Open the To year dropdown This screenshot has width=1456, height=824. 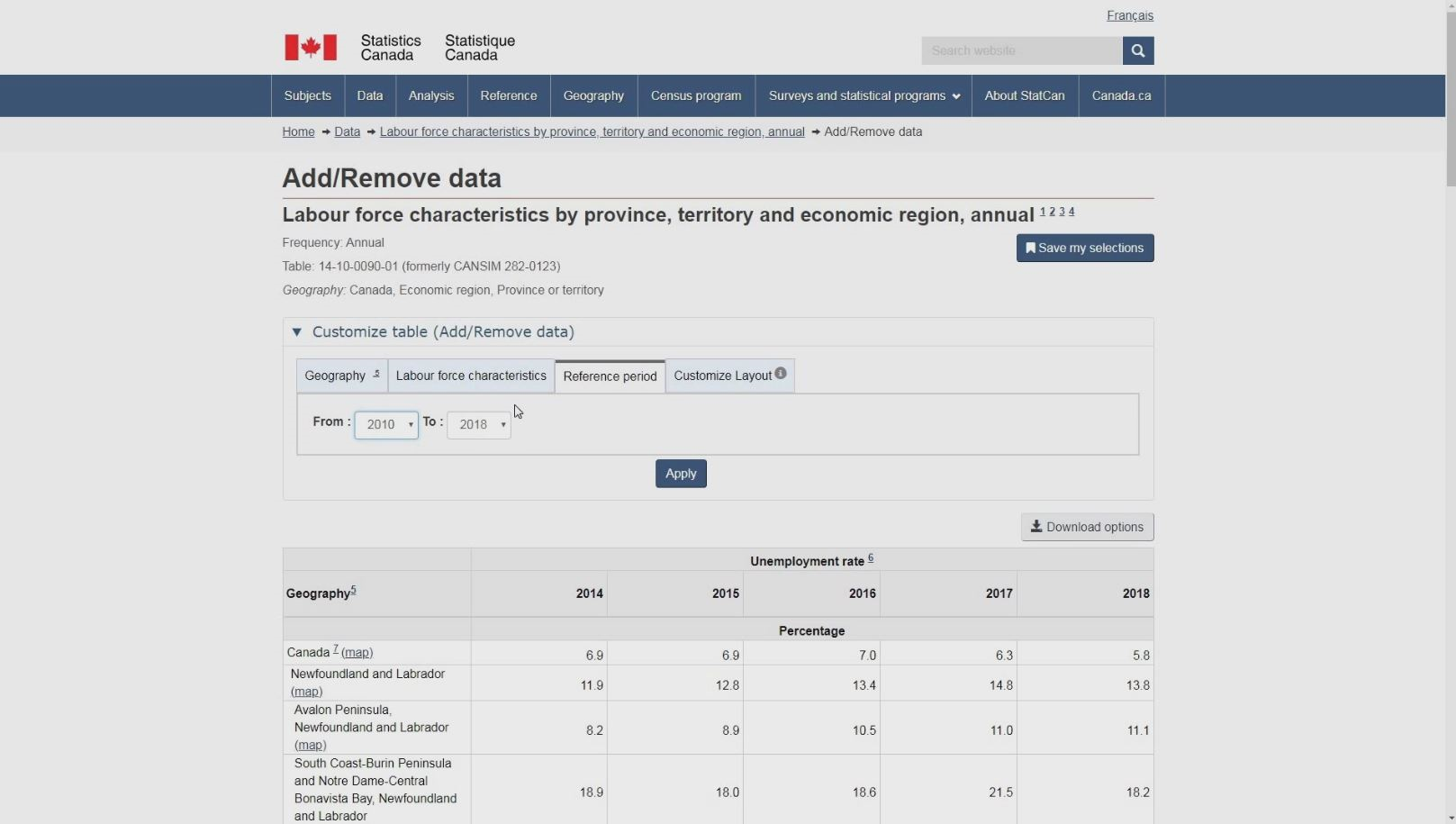[478, 425]
